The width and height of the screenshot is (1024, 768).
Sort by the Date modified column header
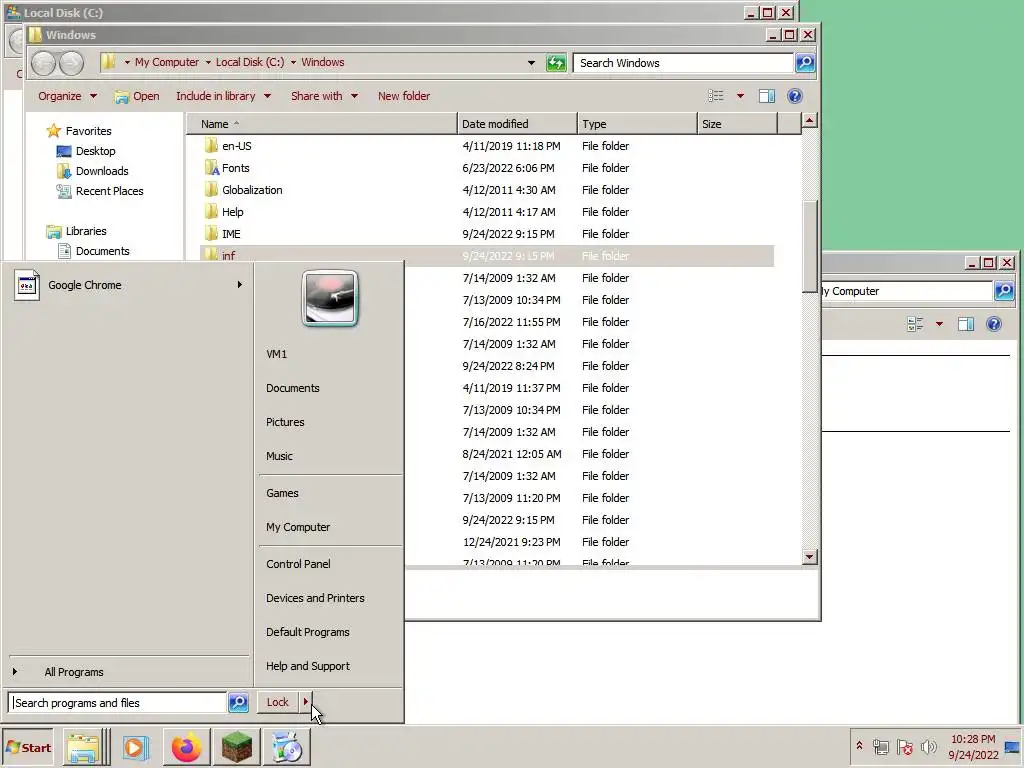click(x=517, y=123)
